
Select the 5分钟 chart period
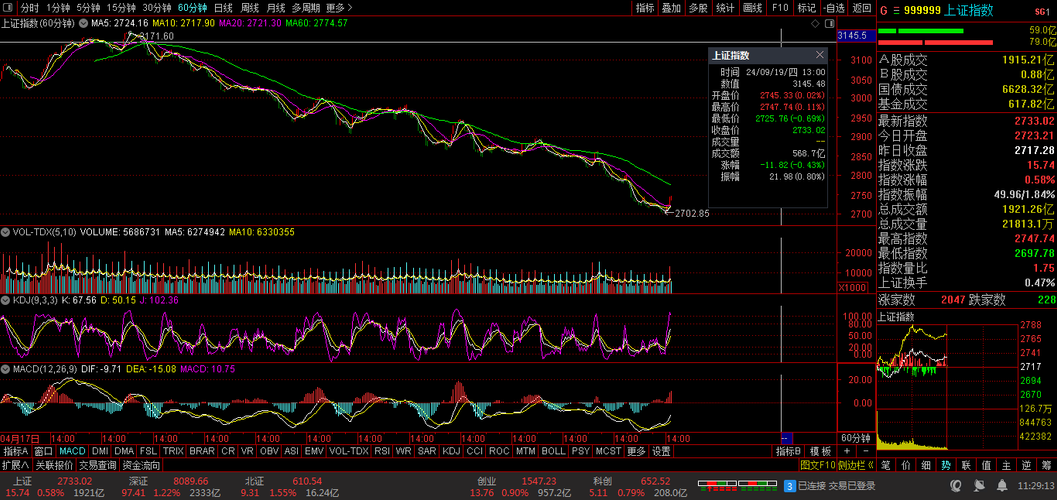pyautogui.click(x=87, y=8)
